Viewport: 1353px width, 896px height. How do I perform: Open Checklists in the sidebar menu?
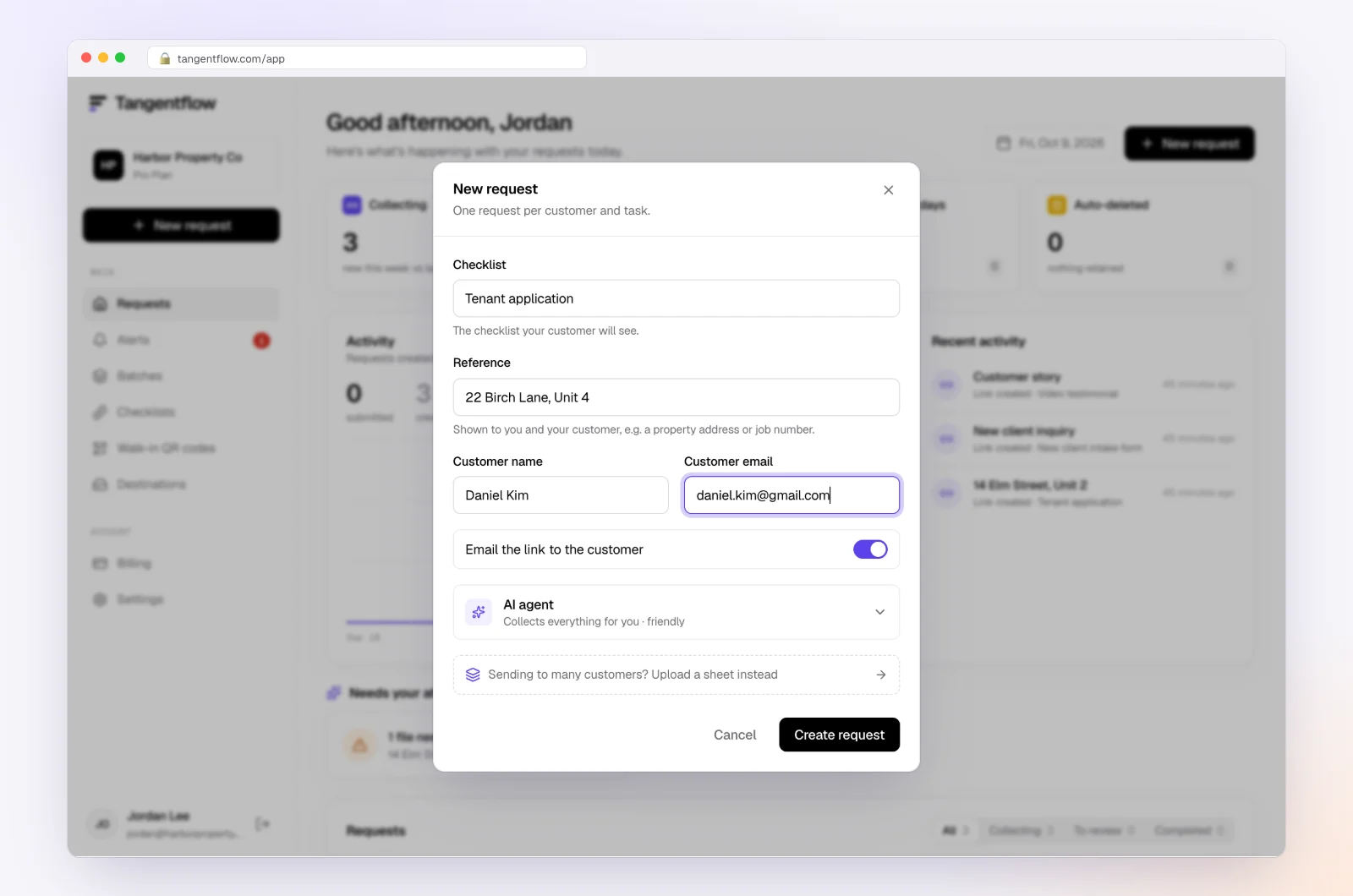[181, 412]
